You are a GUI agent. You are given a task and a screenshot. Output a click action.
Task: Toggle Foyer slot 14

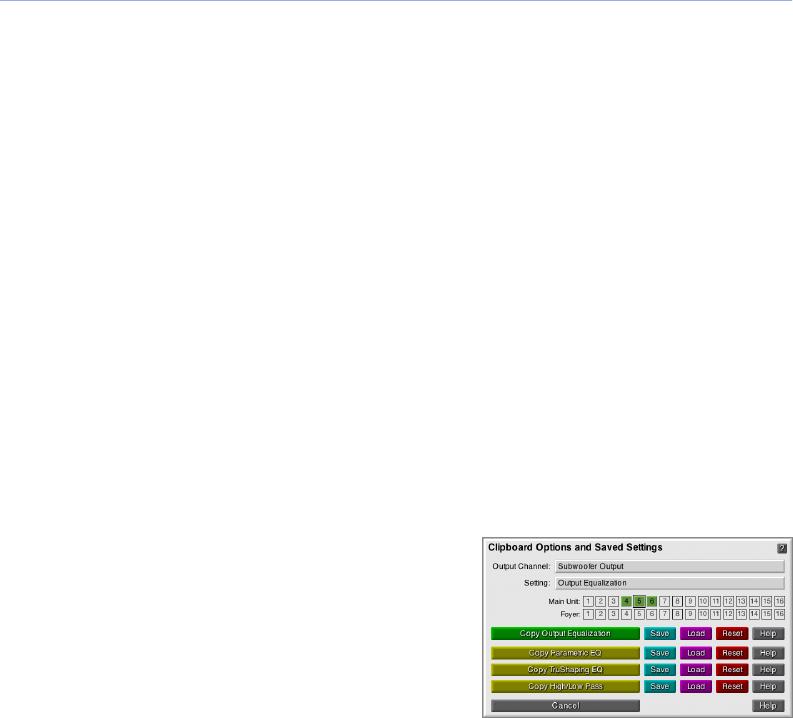pyautogui.click(x=754, y=614)
